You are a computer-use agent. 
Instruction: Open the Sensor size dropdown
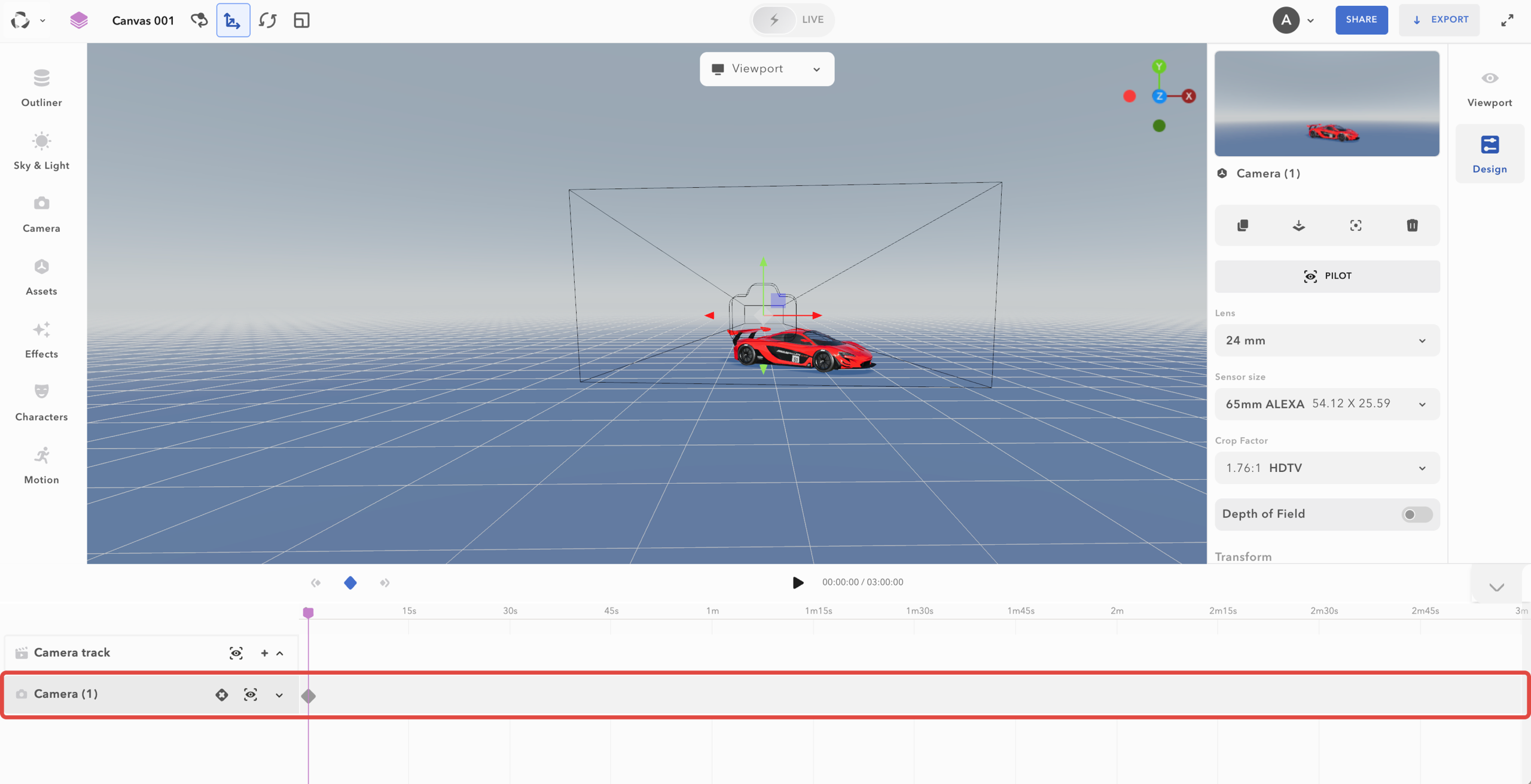1326,403
